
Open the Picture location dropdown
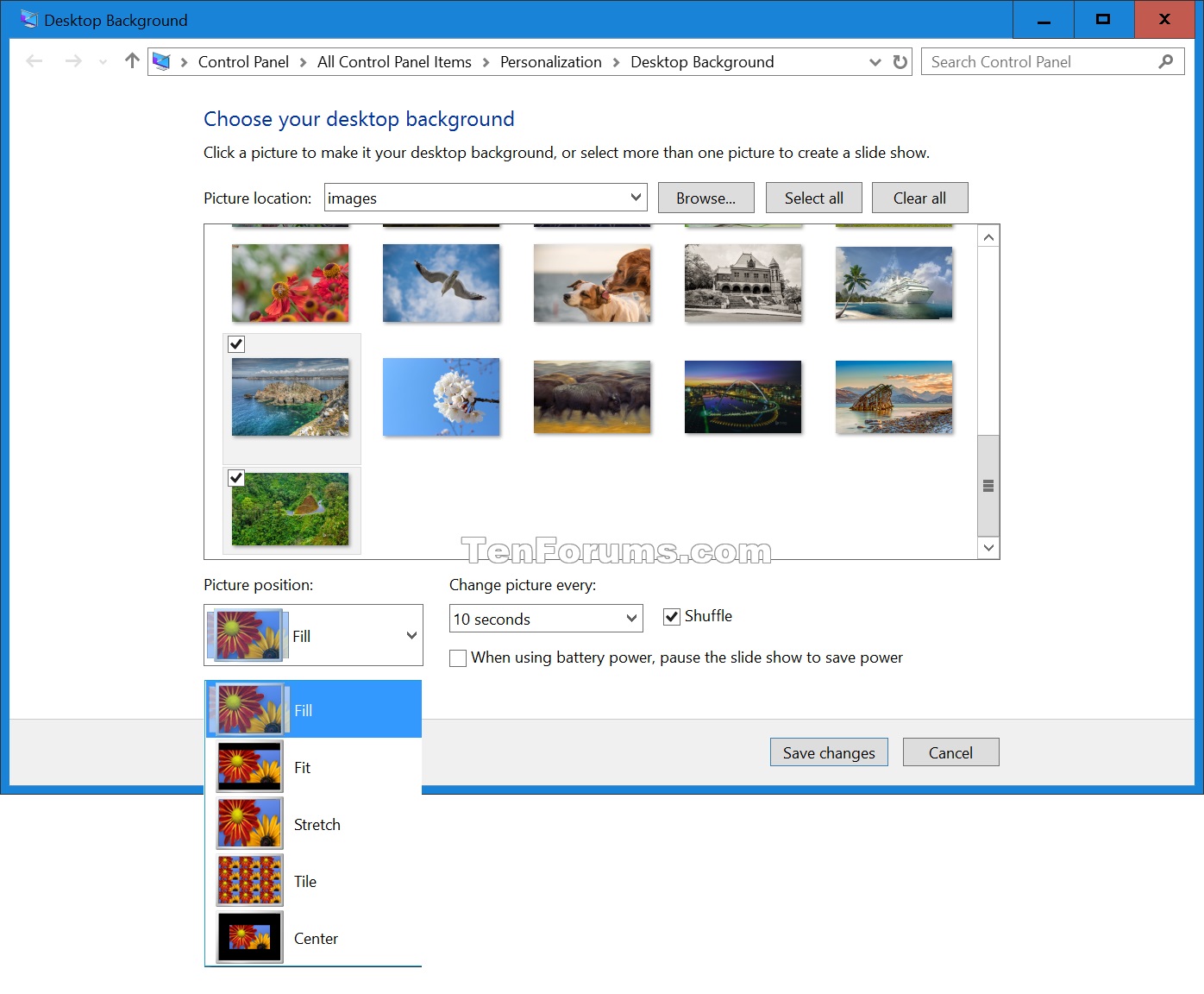(x=636, y=198)
